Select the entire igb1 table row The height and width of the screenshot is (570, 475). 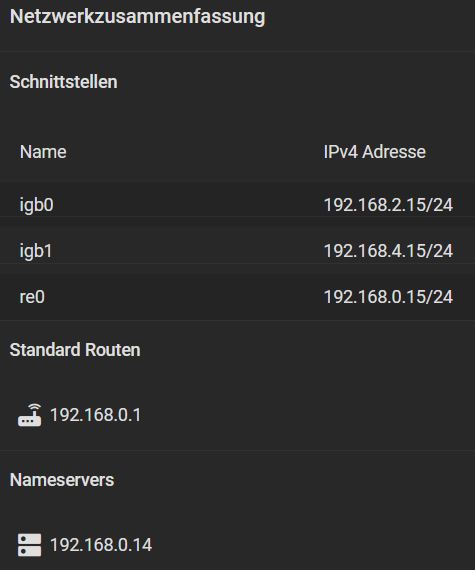[237, 251]
